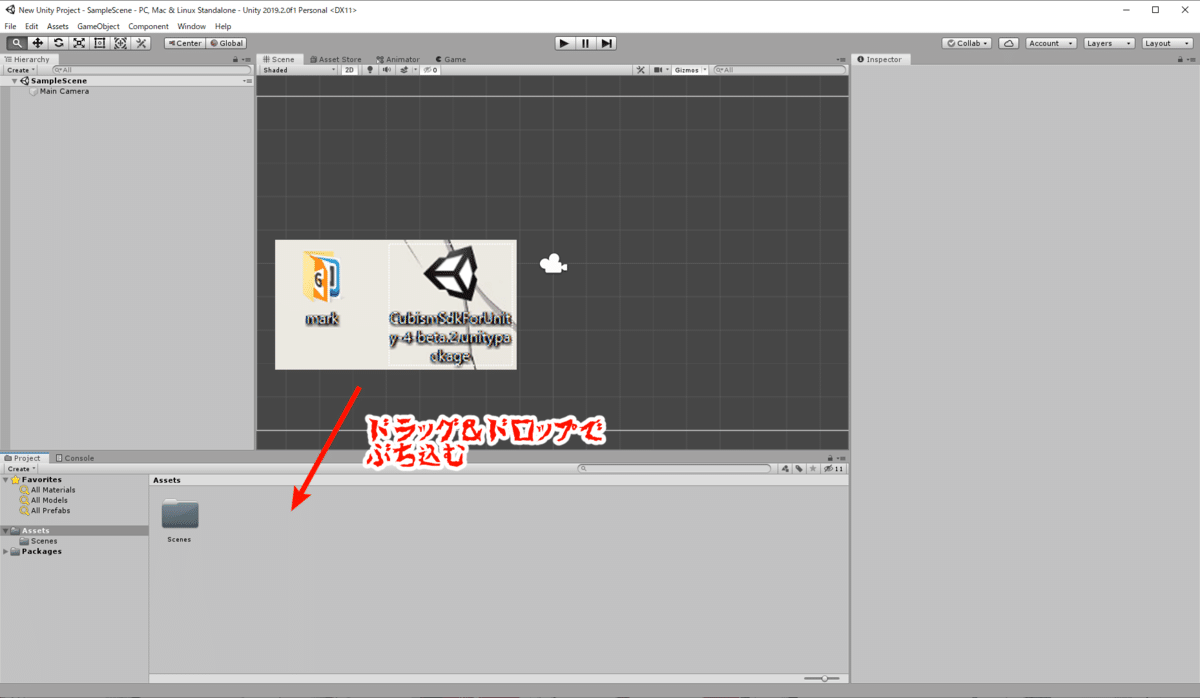Switch to the Game tab

(x=450, y=59)
